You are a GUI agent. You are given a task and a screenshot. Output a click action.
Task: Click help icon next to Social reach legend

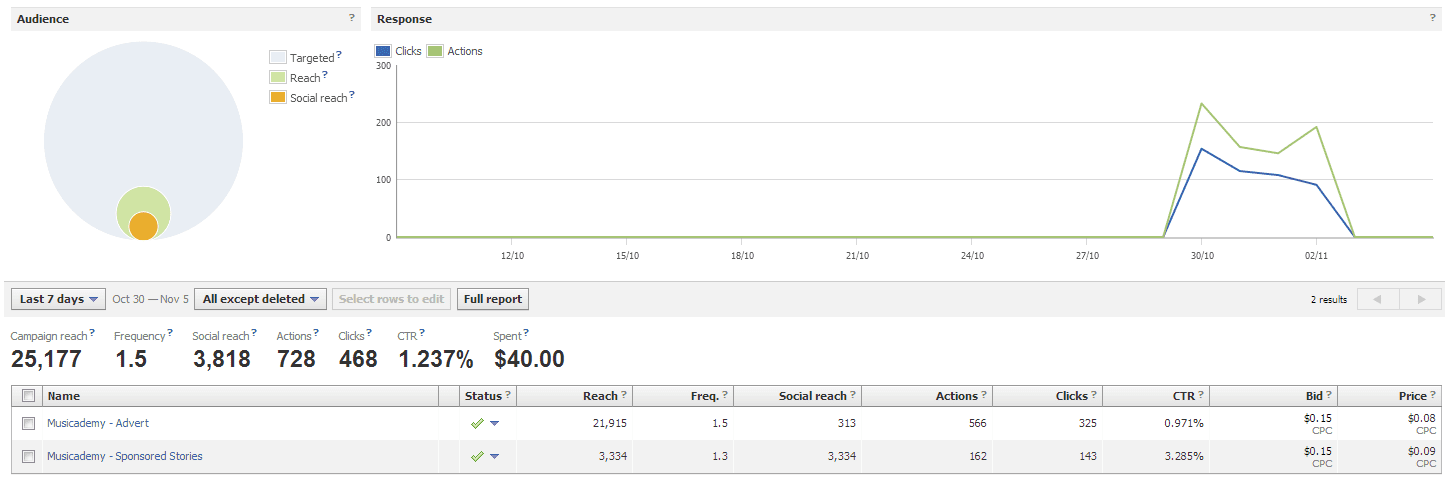click(x=352, y=96)
